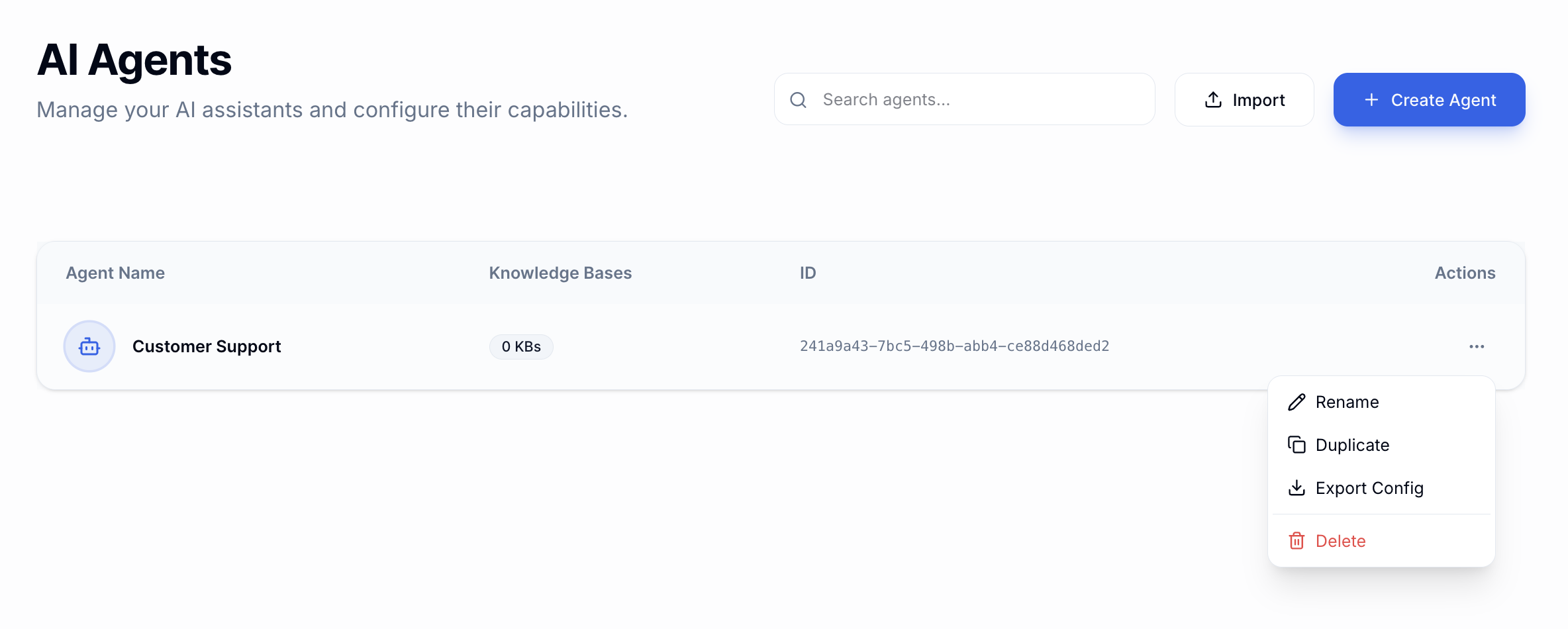Choose Delete from the actions menu

click(1340, 540)
